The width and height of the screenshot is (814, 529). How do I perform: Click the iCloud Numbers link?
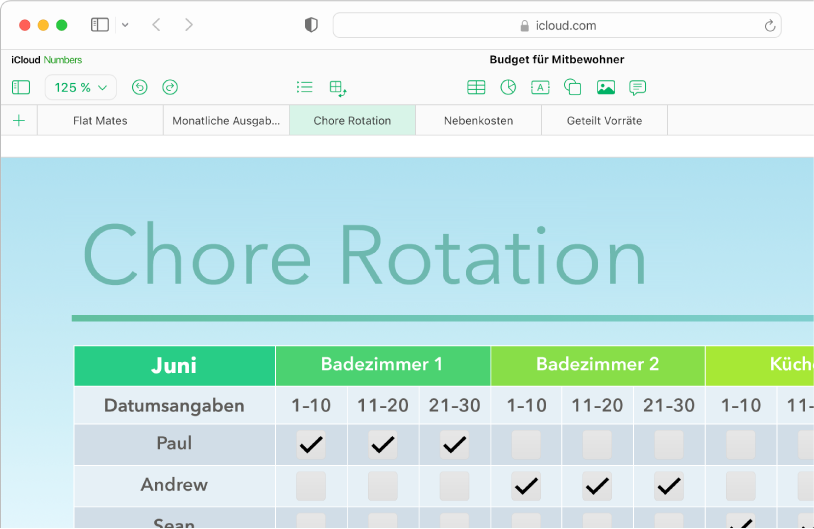[47, 60]
